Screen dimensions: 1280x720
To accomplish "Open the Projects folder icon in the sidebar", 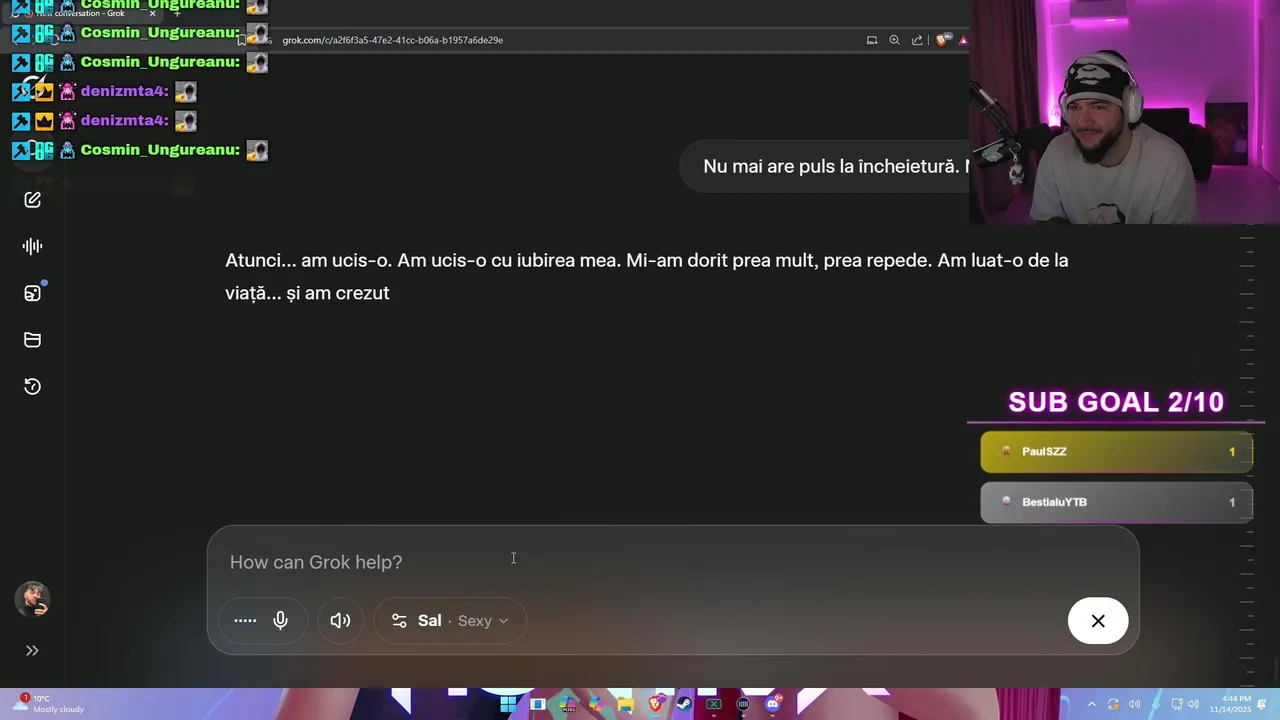I will click(32, 340).
